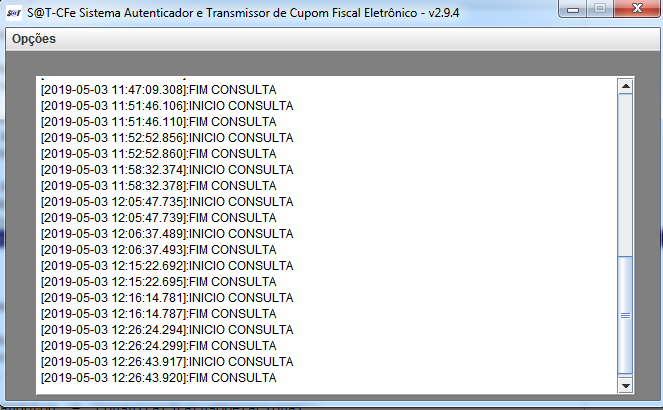Select the 12:05:47.735 INICIO CONSULTA log line
Viewport: 663px width, 410px height.
point(167,202)
